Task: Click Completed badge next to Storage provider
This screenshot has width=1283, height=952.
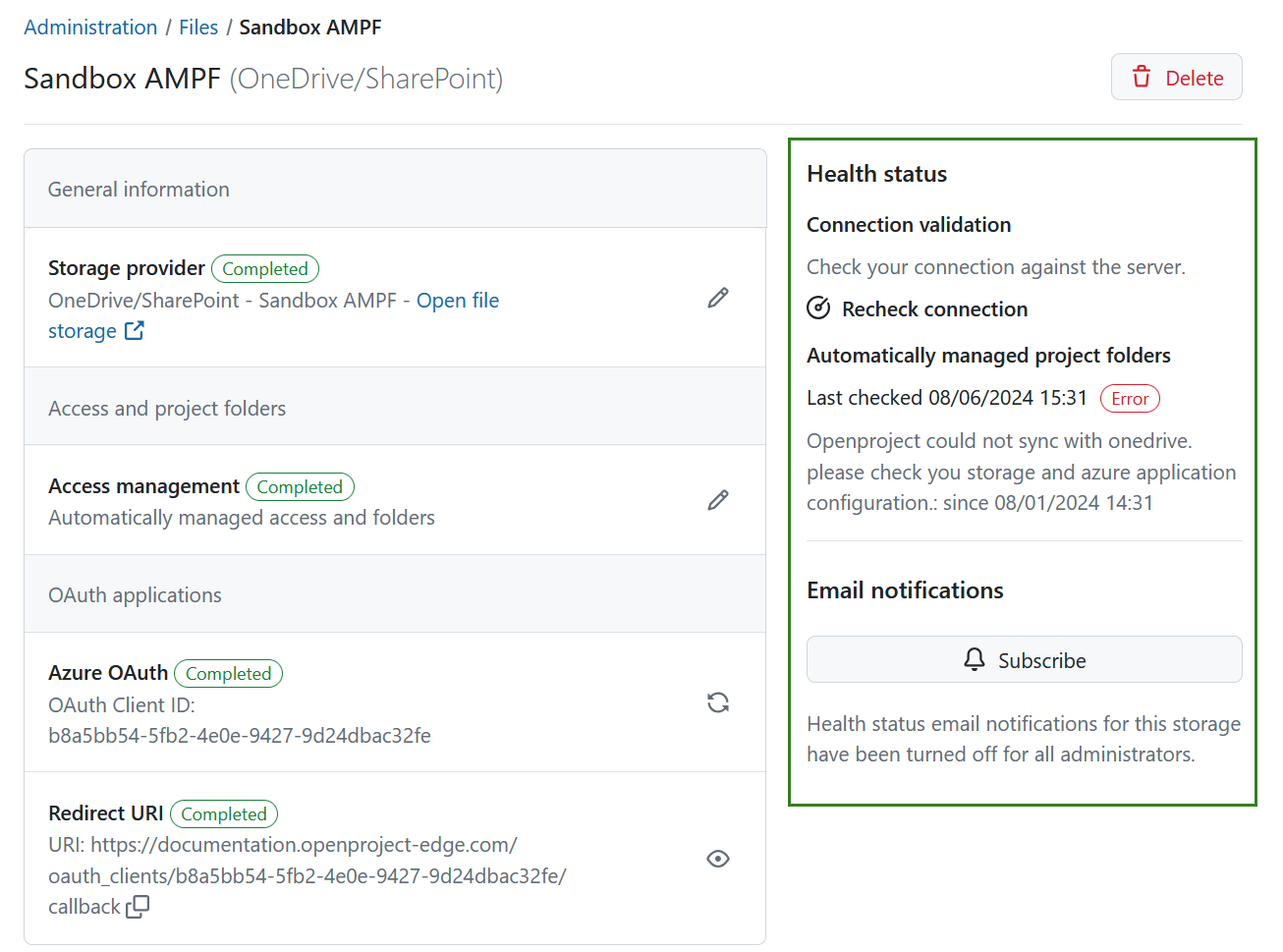Action: tap(264, 269)
